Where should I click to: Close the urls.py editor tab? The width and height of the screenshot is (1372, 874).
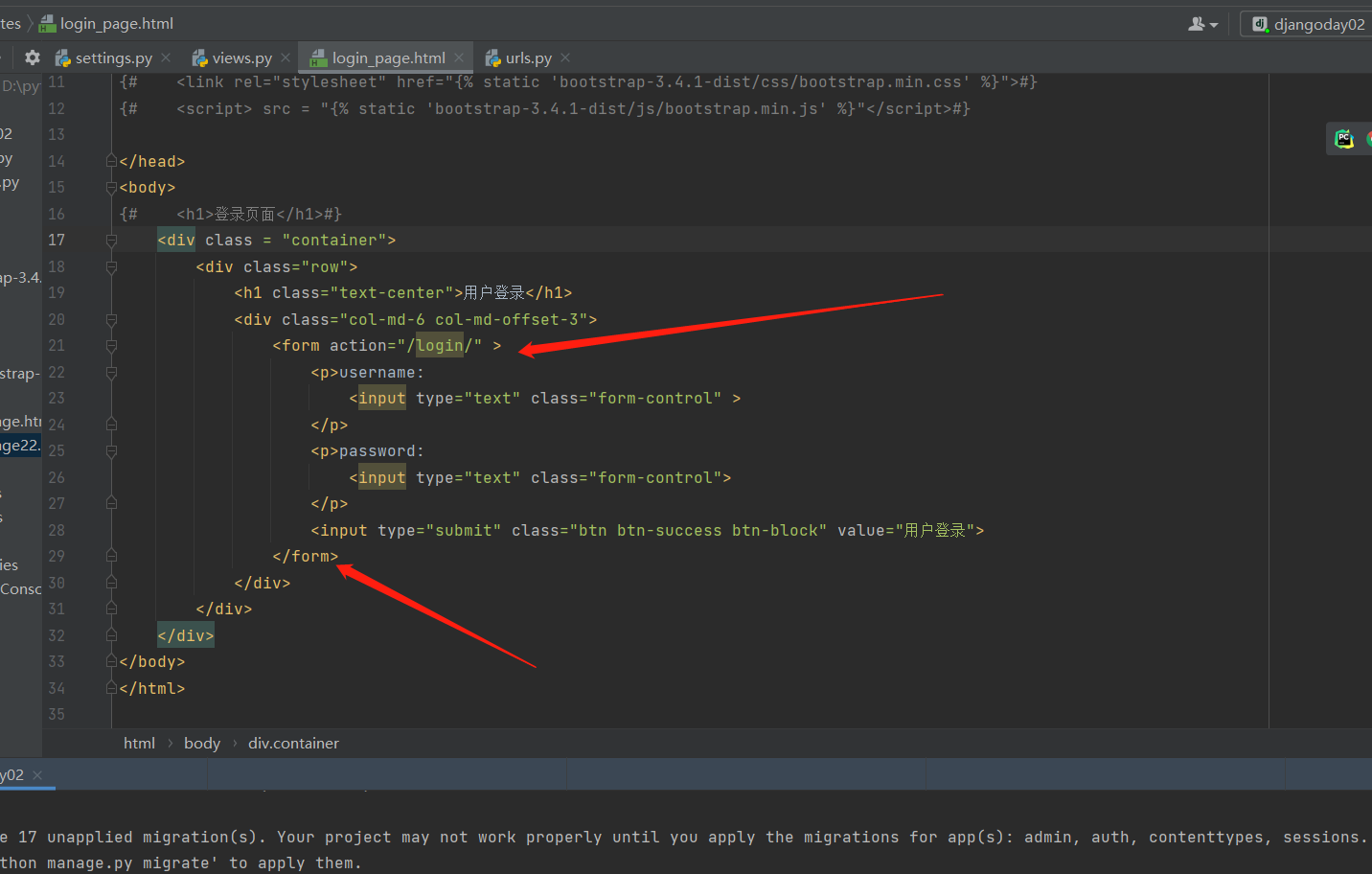point(565,57)
